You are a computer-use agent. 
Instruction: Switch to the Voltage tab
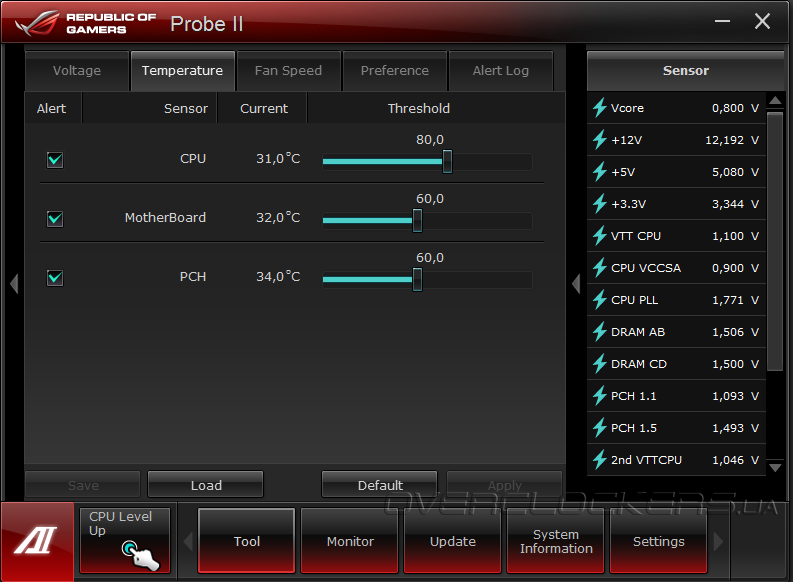(x=77, y=71)
